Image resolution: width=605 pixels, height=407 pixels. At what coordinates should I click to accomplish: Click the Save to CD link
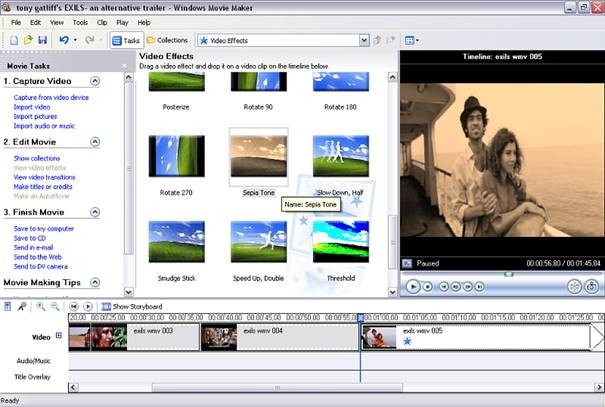(x=30, y=238)
